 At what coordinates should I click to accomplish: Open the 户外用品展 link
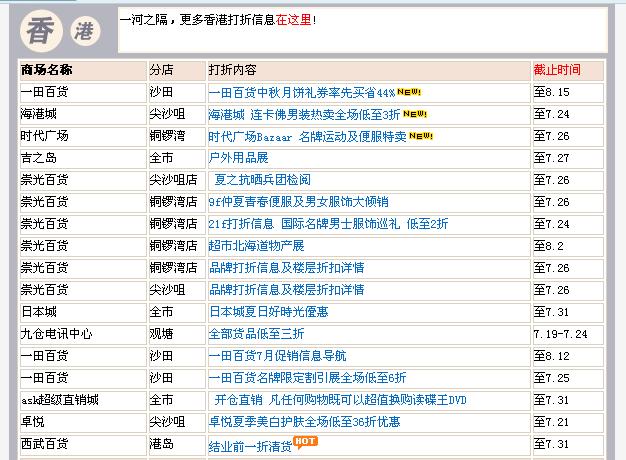pyautogui.click(x=238, y=158)
